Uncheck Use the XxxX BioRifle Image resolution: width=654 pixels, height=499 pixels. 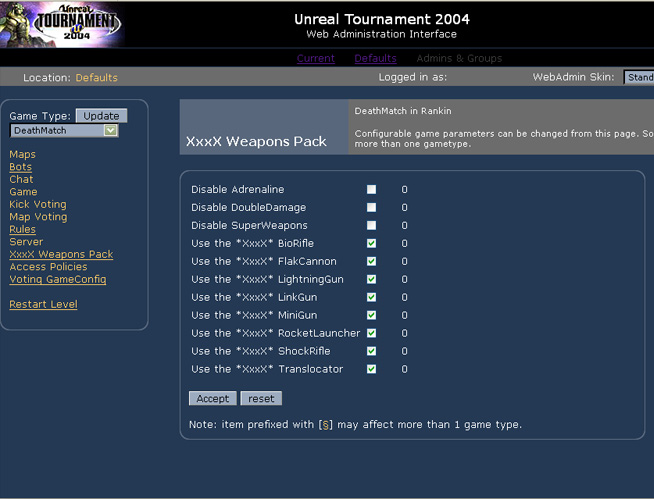click(x=372, y=244)
